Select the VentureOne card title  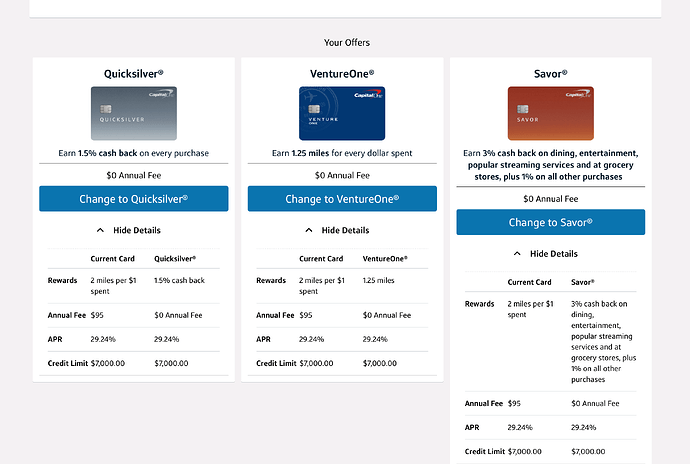(x=342, y=74)
